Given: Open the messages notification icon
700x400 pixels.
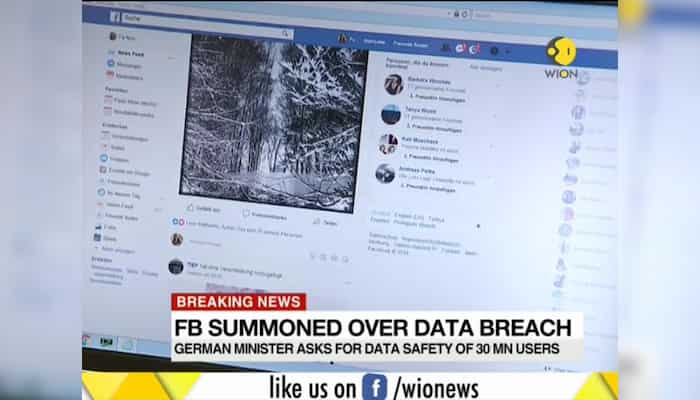Looking at the screenshot, I should coord(460,48).
